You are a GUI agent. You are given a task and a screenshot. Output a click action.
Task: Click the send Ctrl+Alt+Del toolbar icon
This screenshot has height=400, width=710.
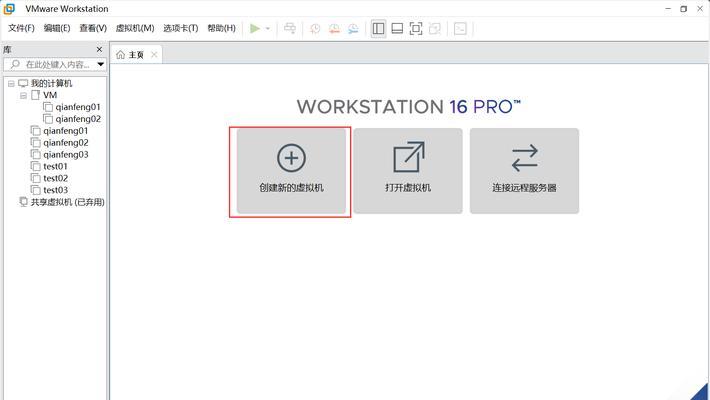point(290,29)
